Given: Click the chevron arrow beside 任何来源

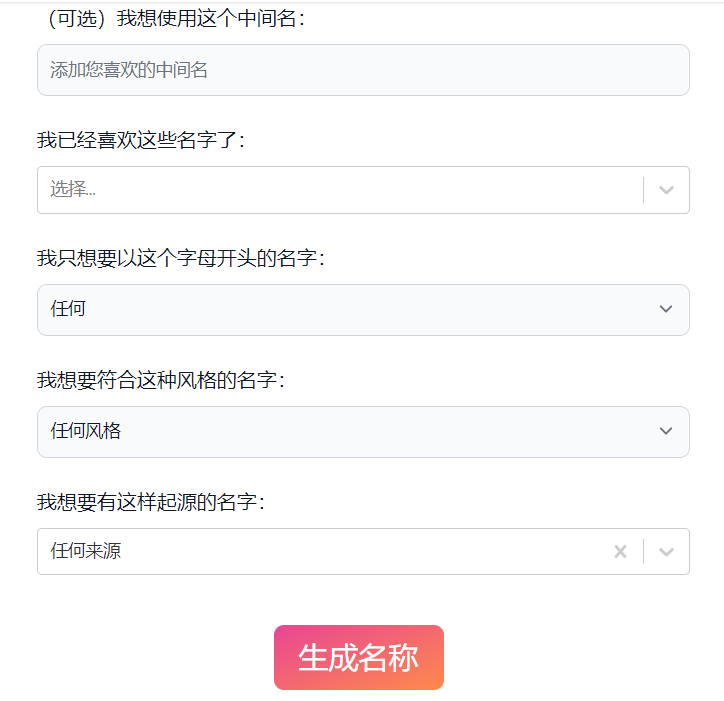Looking at the screenshot, I should coord(667,552).
